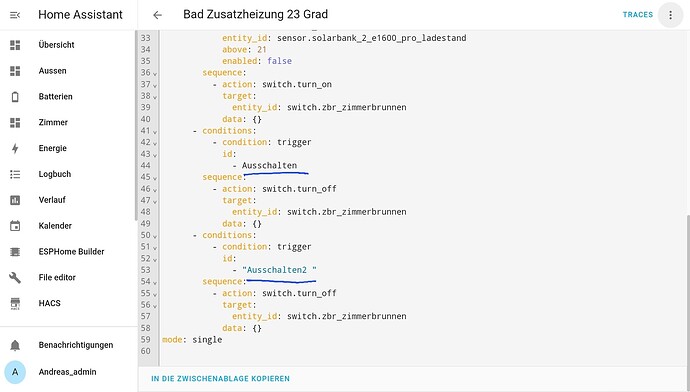Open the HACS store icon

[15, 304]
